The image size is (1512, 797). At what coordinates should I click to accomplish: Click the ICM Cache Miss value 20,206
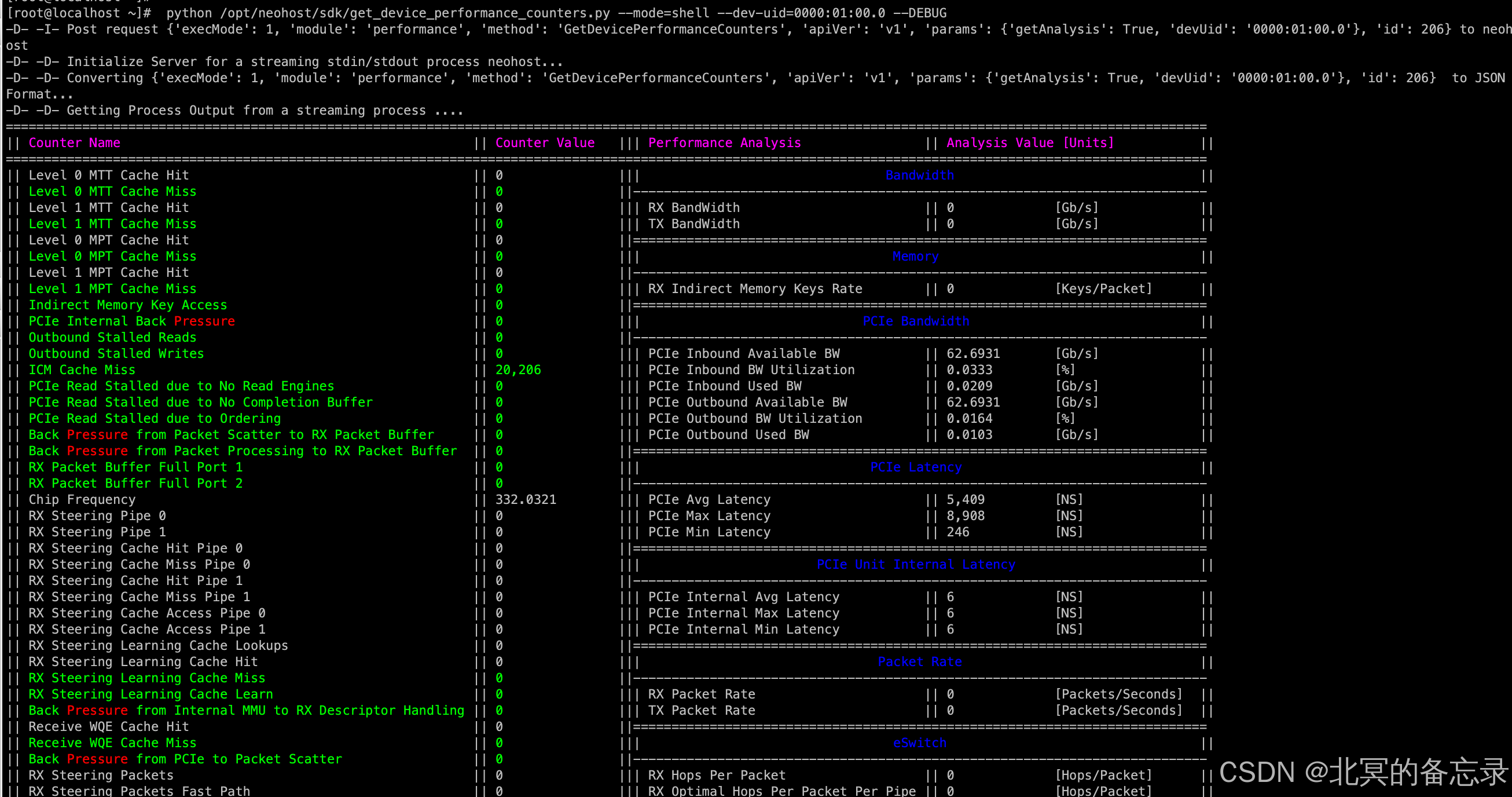point(518,370)
